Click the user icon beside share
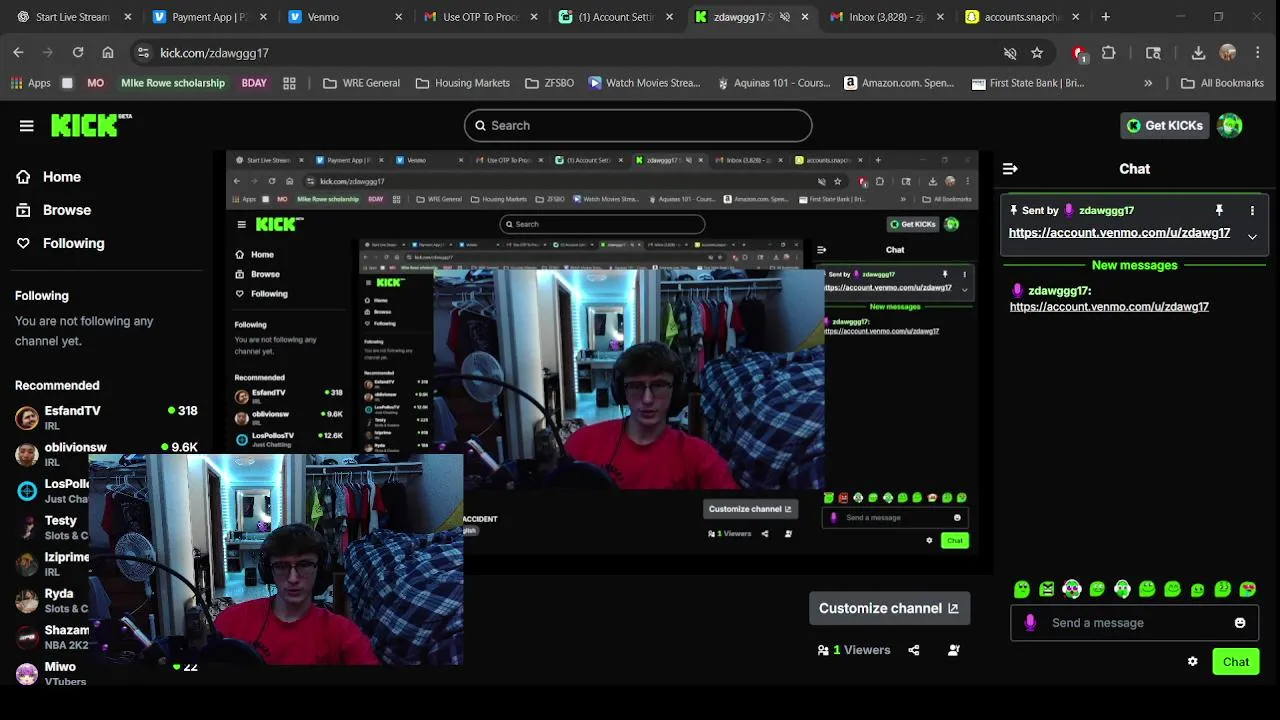 tap(954, 650)
